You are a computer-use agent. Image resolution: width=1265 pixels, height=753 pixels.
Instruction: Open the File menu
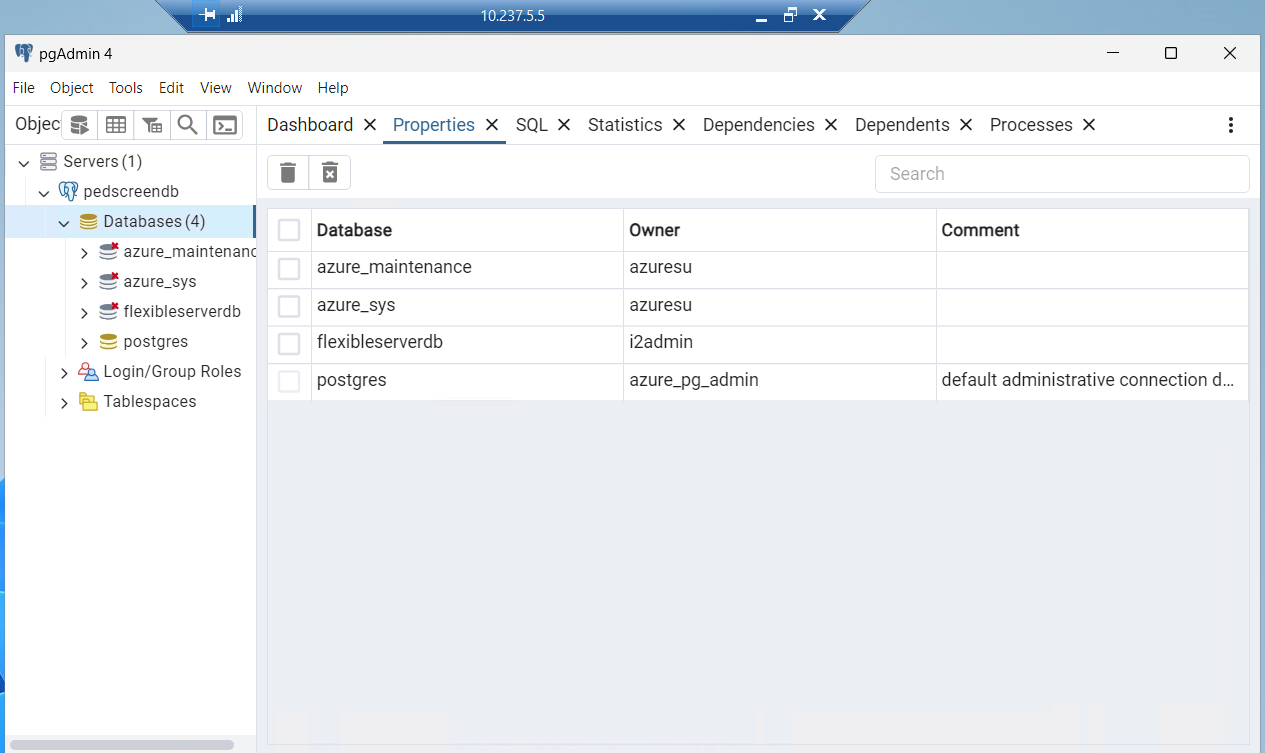click(x=24, y=88)
